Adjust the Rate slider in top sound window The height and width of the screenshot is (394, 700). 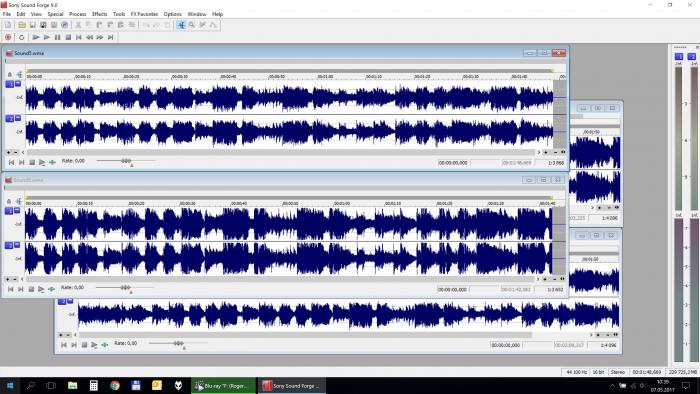tap(126, 161)
